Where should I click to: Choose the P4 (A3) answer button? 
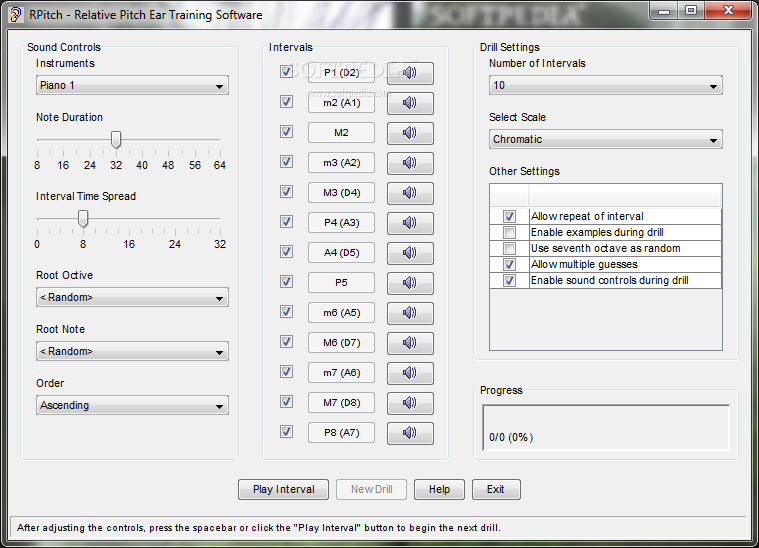coord(341,223)
